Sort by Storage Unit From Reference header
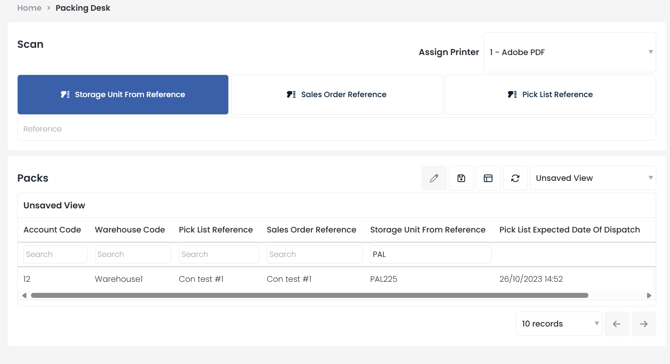Image resolution: width=670 pixels, height=364 pixels. tap(428, 230)
